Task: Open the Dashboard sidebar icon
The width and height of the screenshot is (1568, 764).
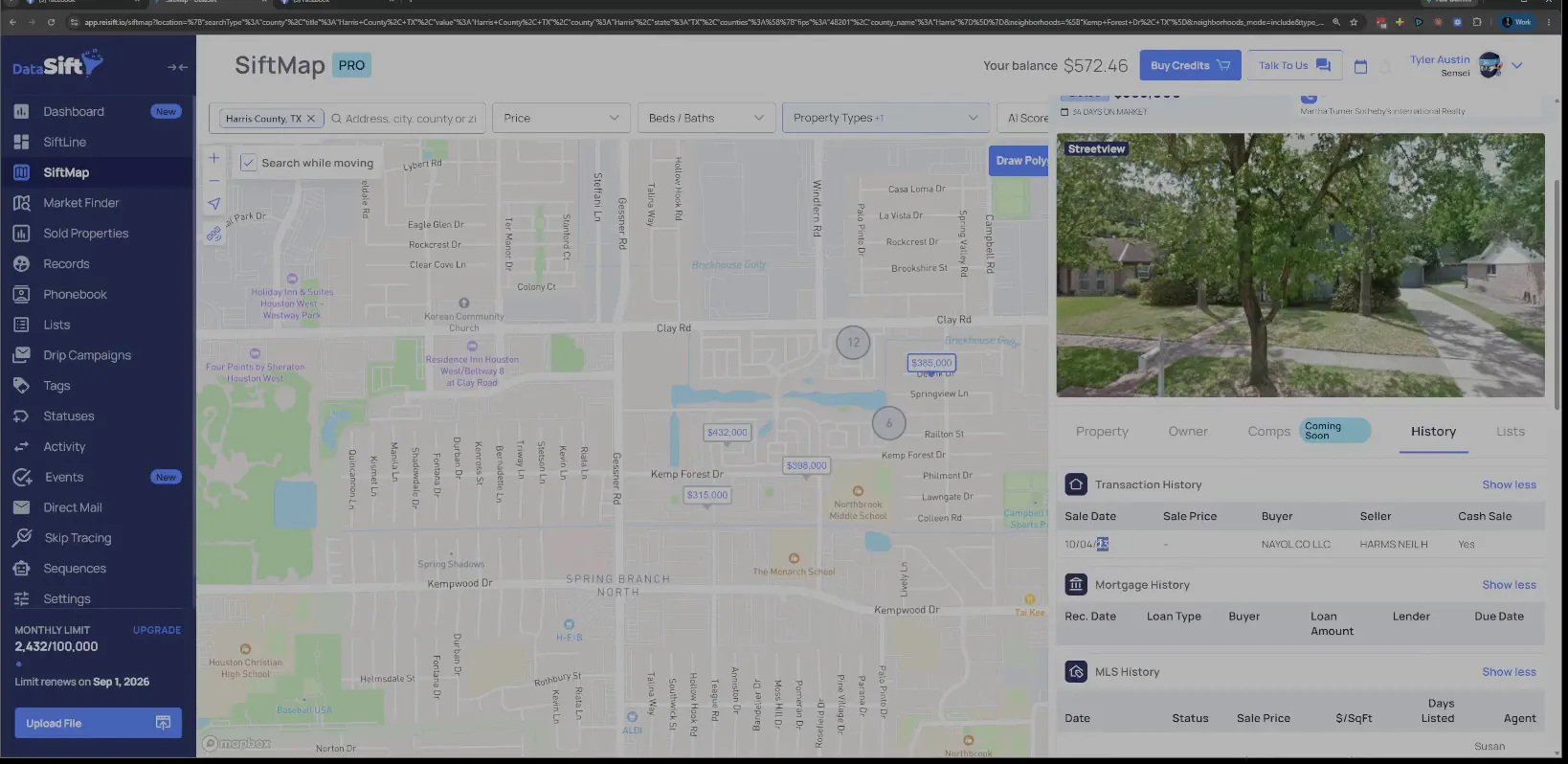Action: (x=21, y=112)
